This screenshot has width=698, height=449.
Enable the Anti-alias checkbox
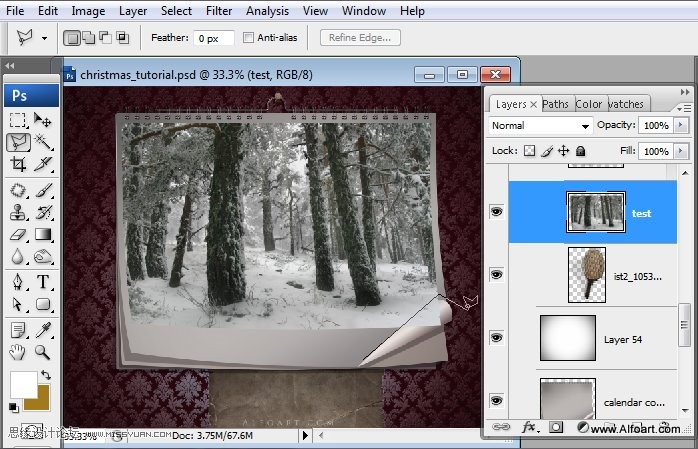(x=248, y=37)
